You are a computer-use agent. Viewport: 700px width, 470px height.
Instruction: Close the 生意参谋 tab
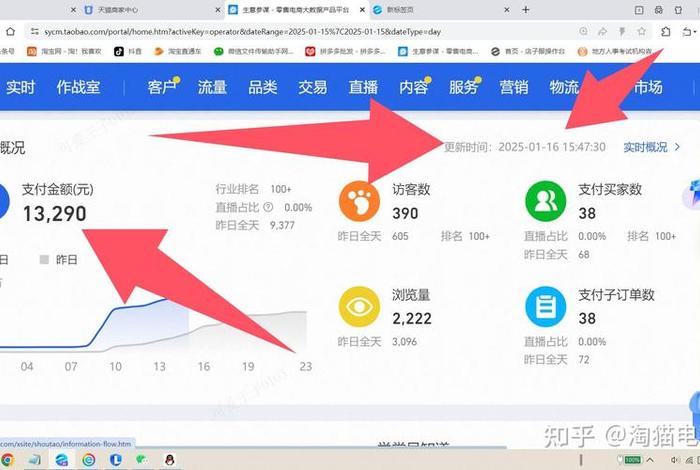[362, 10]
